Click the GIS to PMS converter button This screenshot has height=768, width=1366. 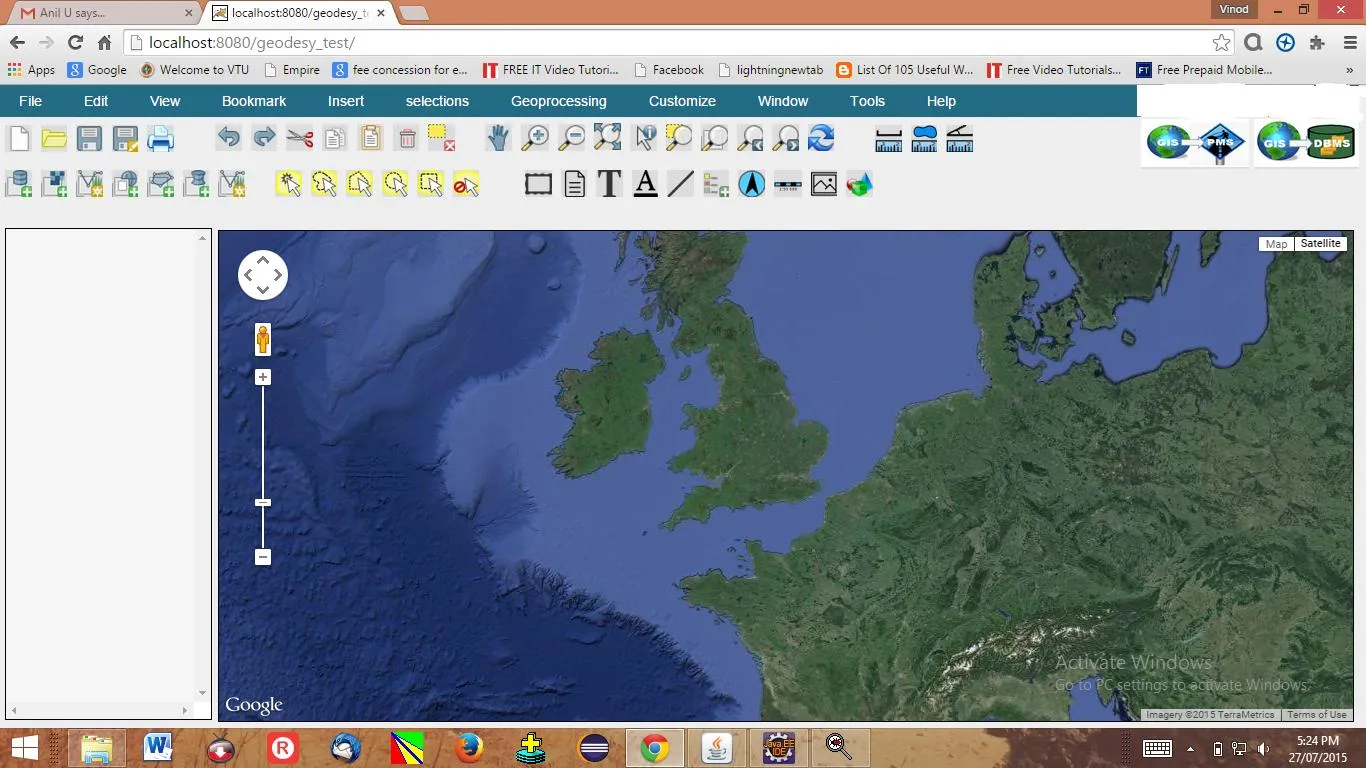[x=1197, y=143]
